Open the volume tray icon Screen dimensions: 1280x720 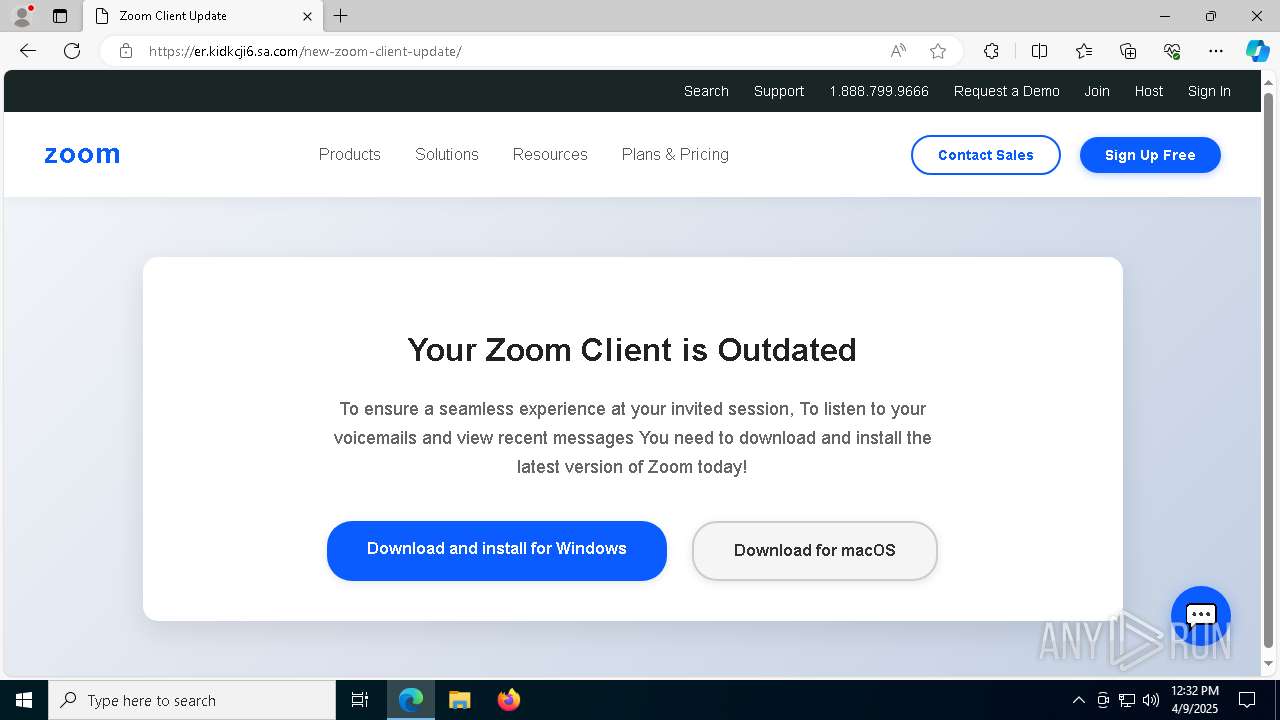coord(1151,700)
